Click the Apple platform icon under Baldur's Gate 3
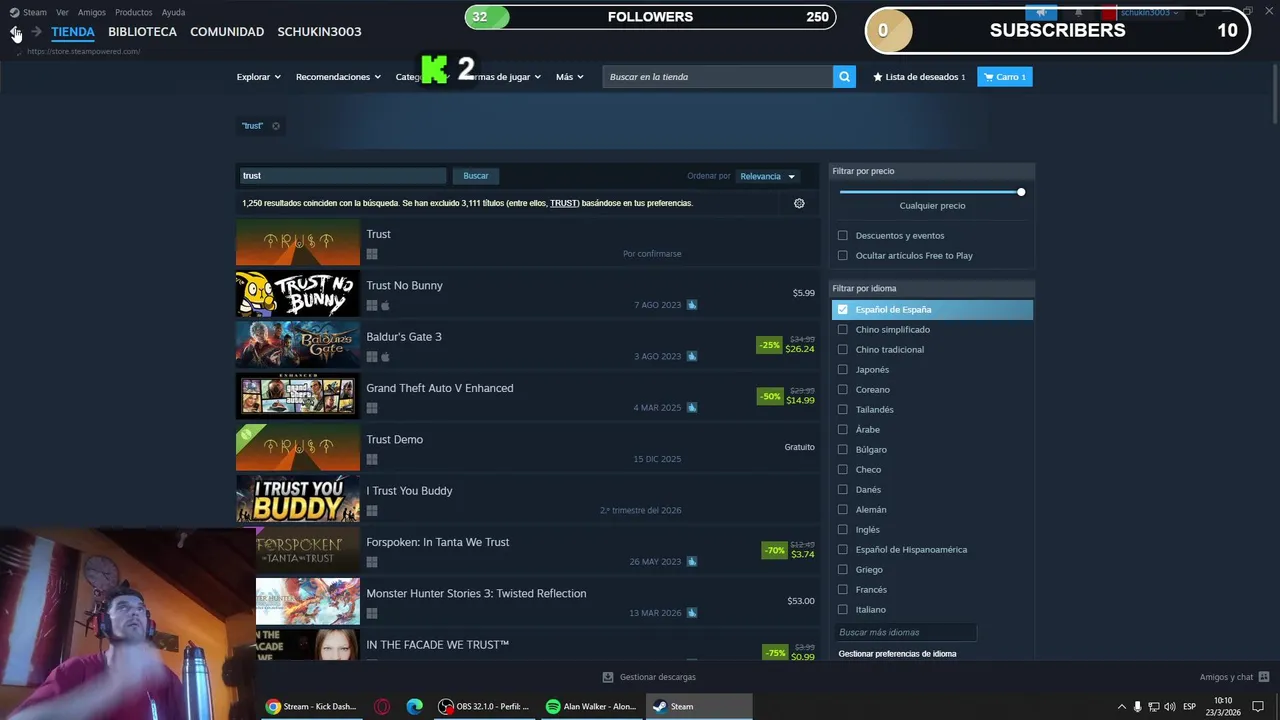The image size is (1280, 720). pyautogui.click(x=385, y=357)
